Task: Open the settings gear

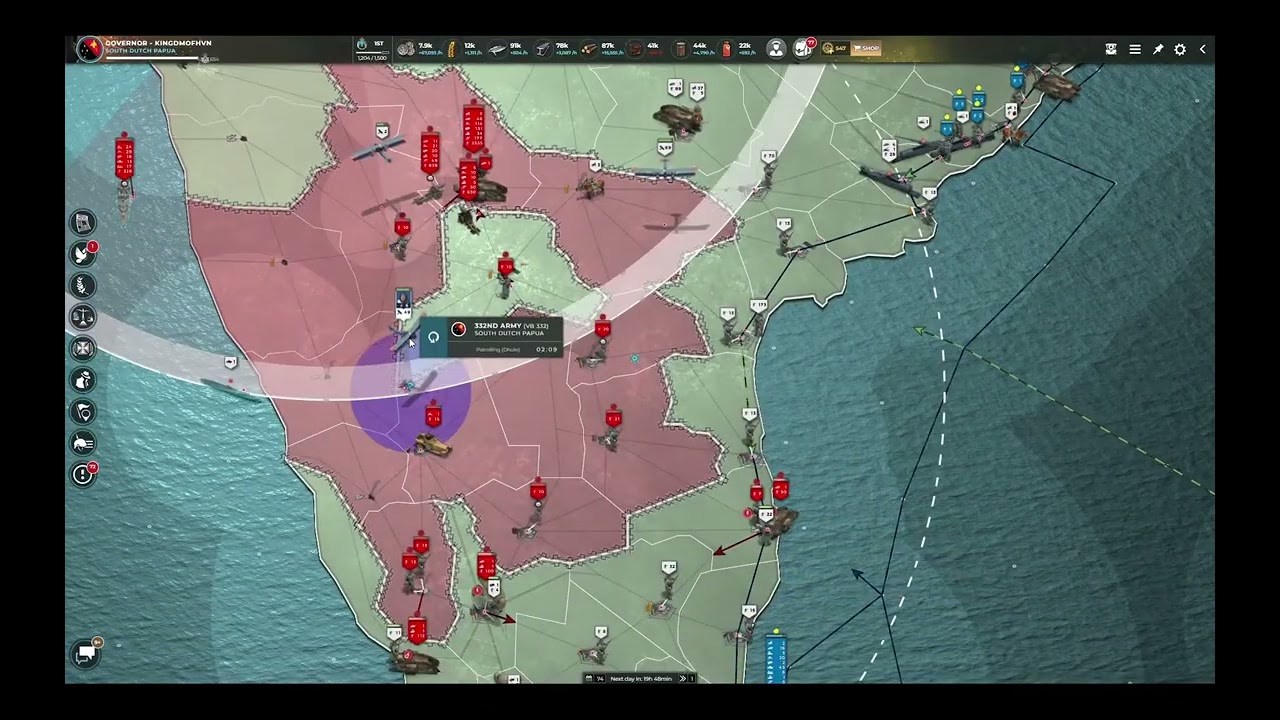Action: click(1180, 49)
